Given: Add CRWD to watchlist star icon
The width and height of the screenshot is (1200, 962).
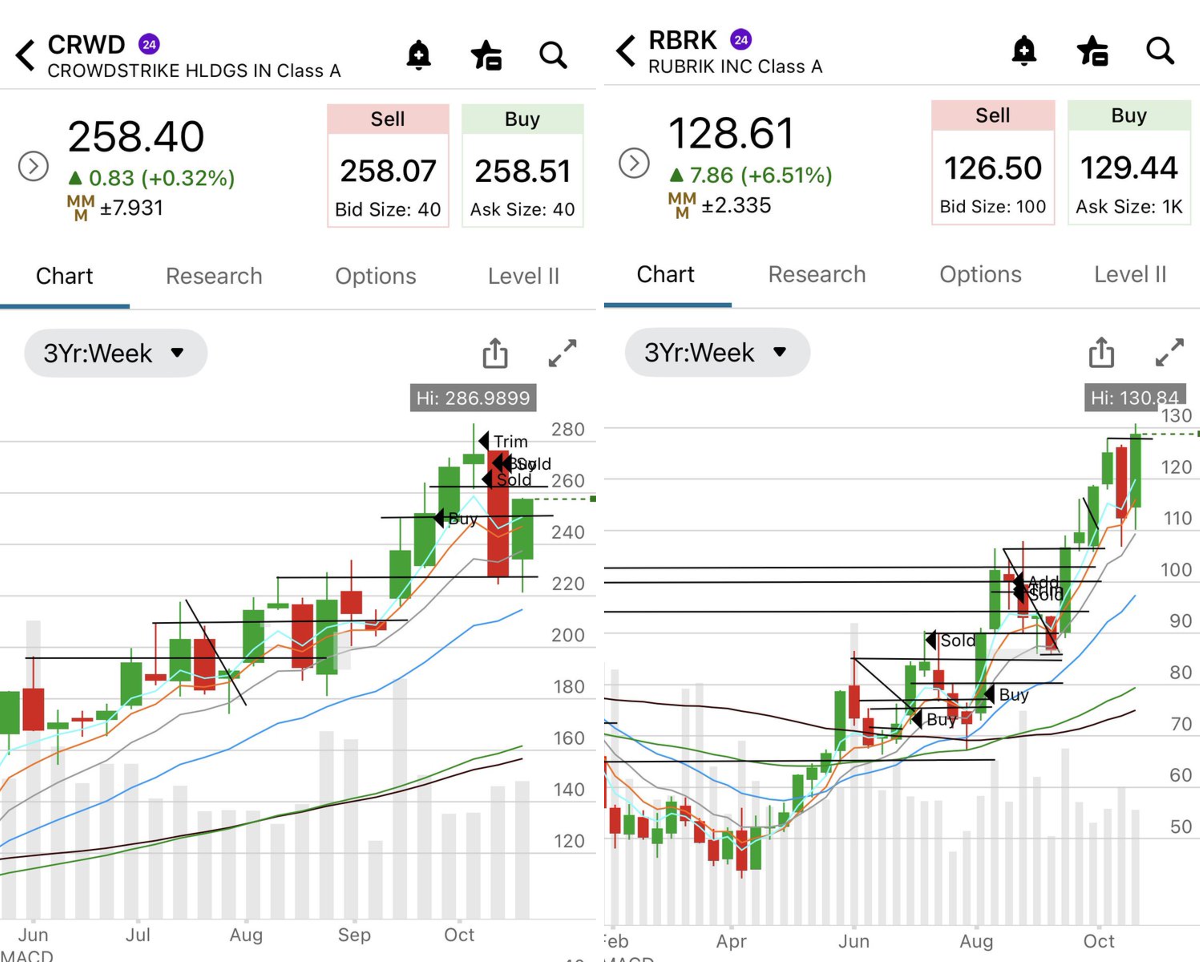Looking at the screenshot, I should [486, 55].
